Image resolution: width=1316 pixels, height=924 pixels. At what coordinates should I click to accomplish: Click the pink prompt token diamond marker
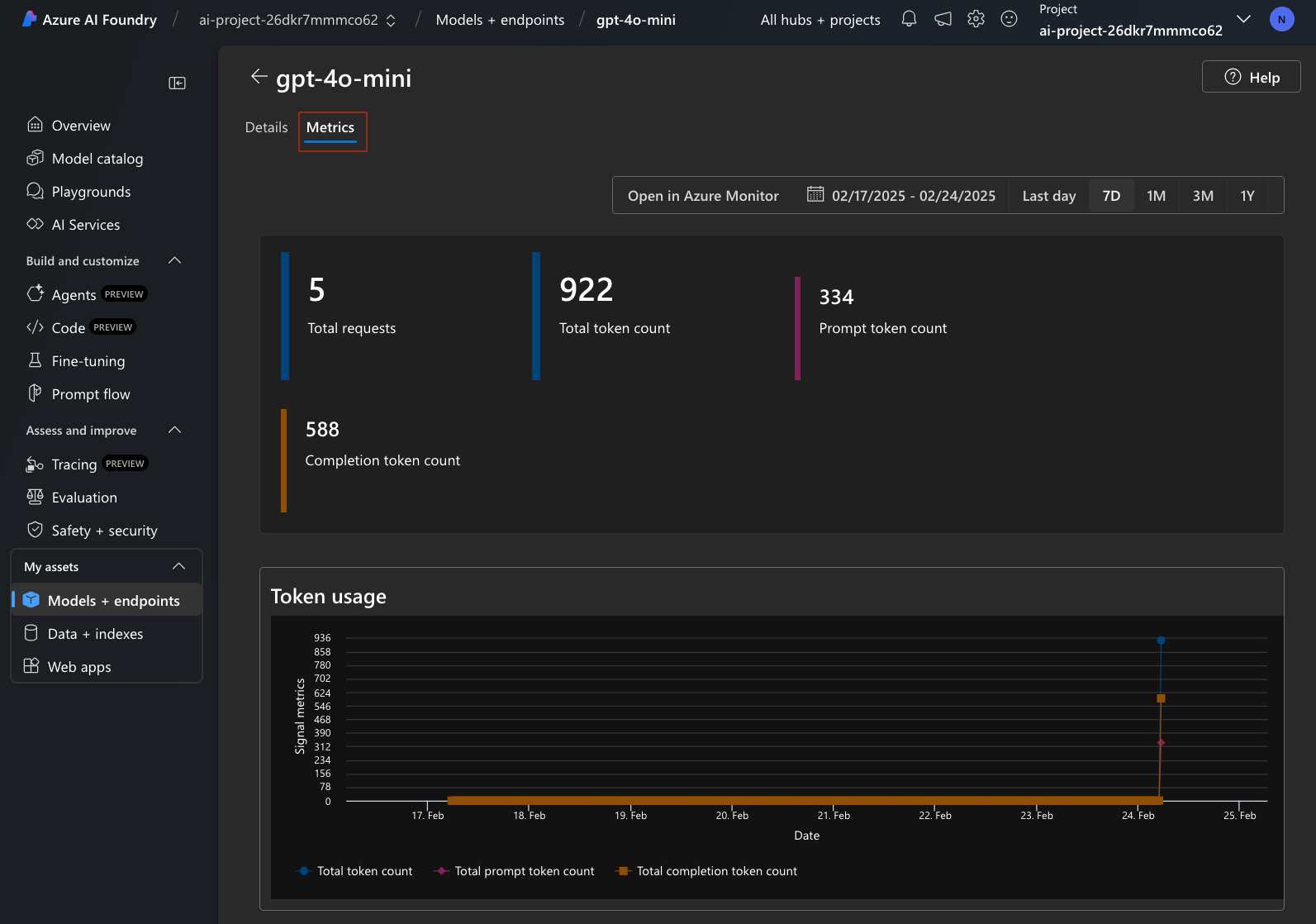click(1161, 743)
